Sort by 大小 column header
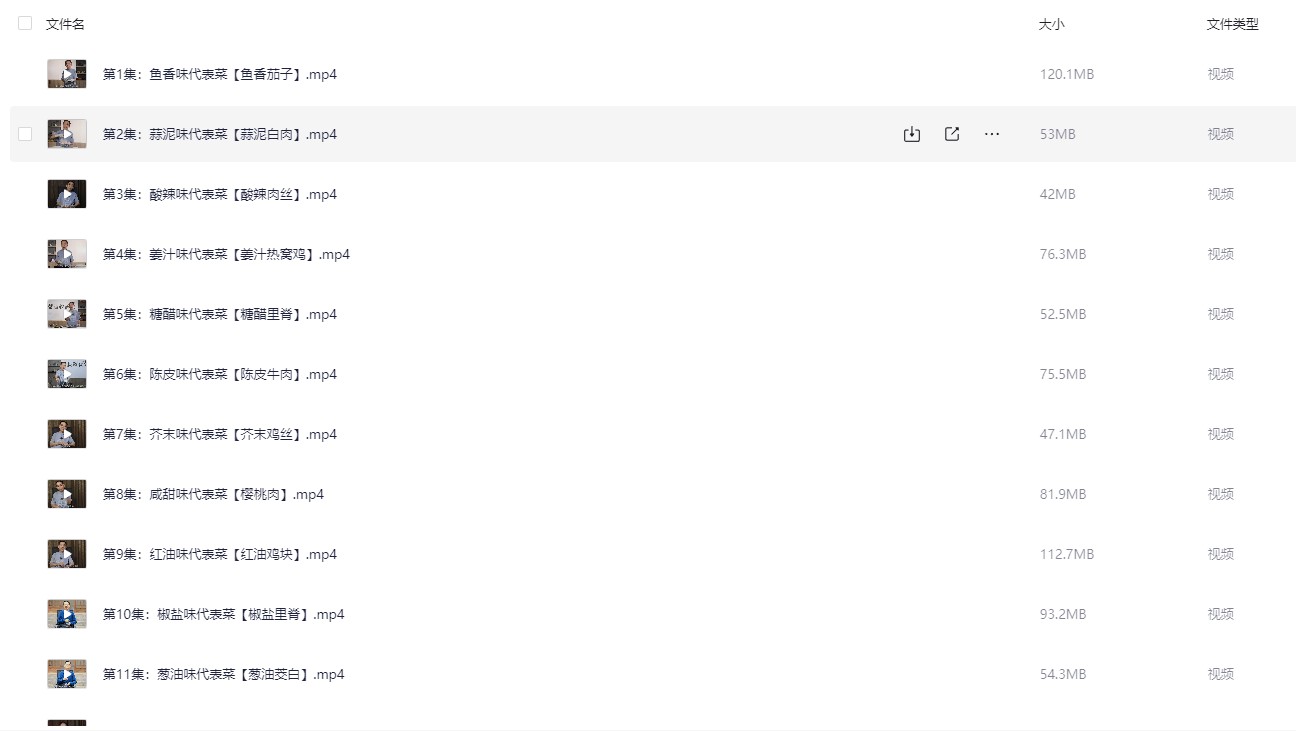The image size is (1296, 731). click(x=1051, y=24)
